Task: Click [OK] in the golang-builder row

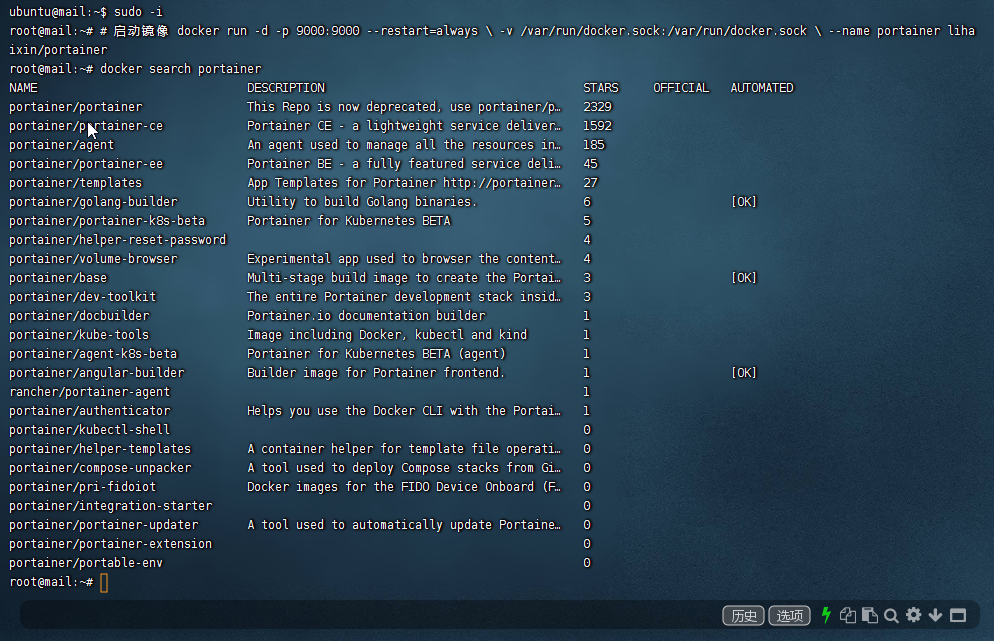Action: pyautogui.click(x=744, y=202)
